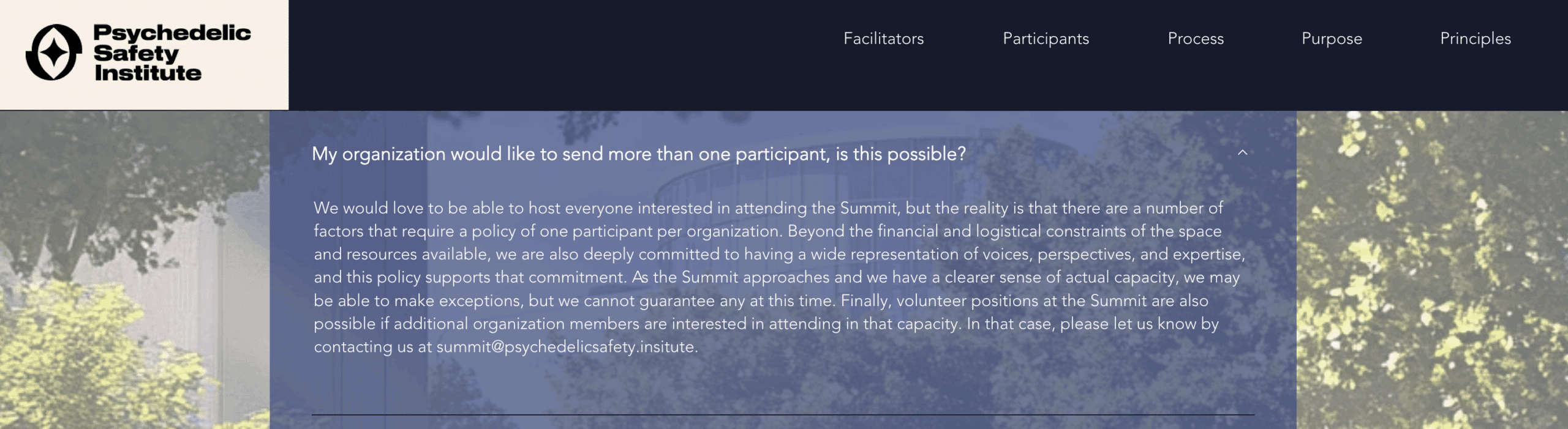Click the 'send more than one participant' question
The image size is (1568, 429).
638,154
